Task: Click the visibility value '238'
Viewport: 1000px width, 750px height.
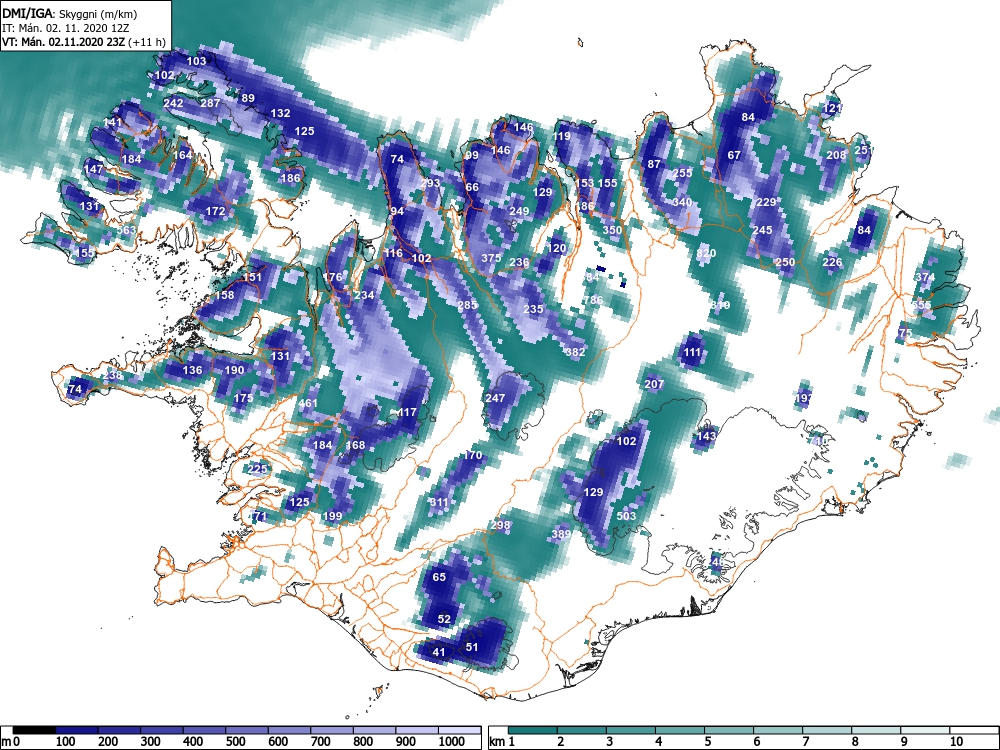Action: tap(112, 375)
